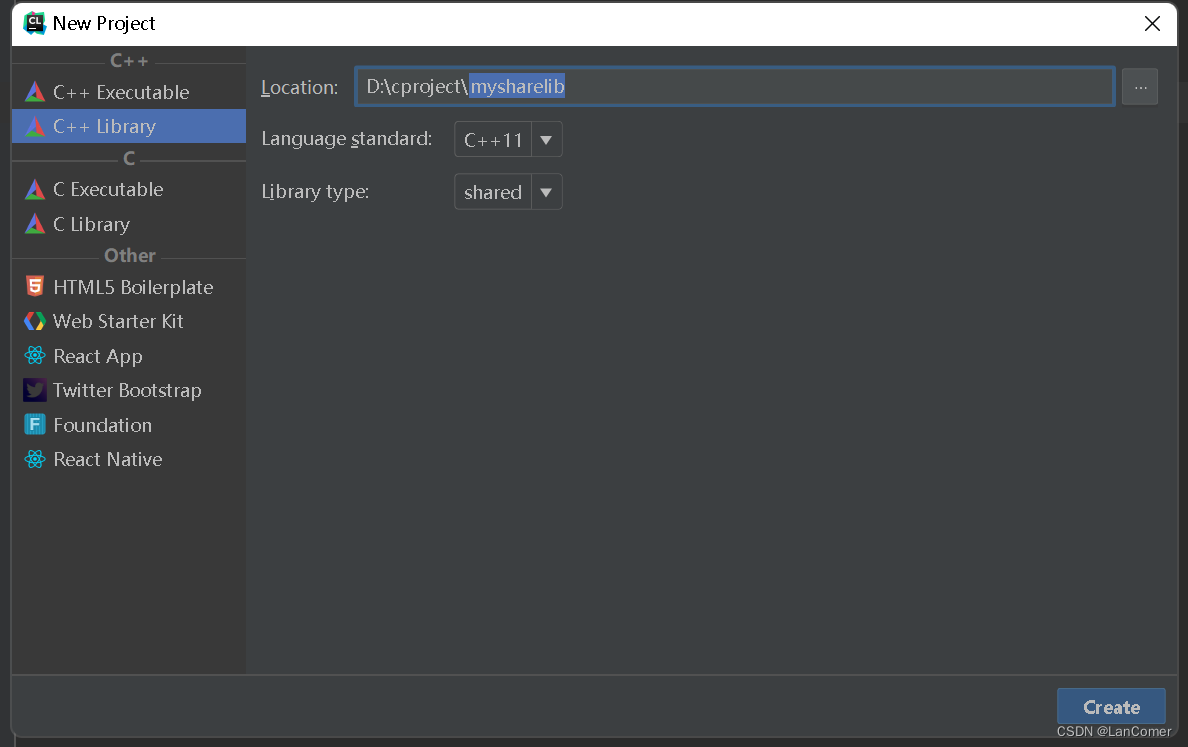
Task: Pick Web Starter Kit template
Action: (129, 321)
